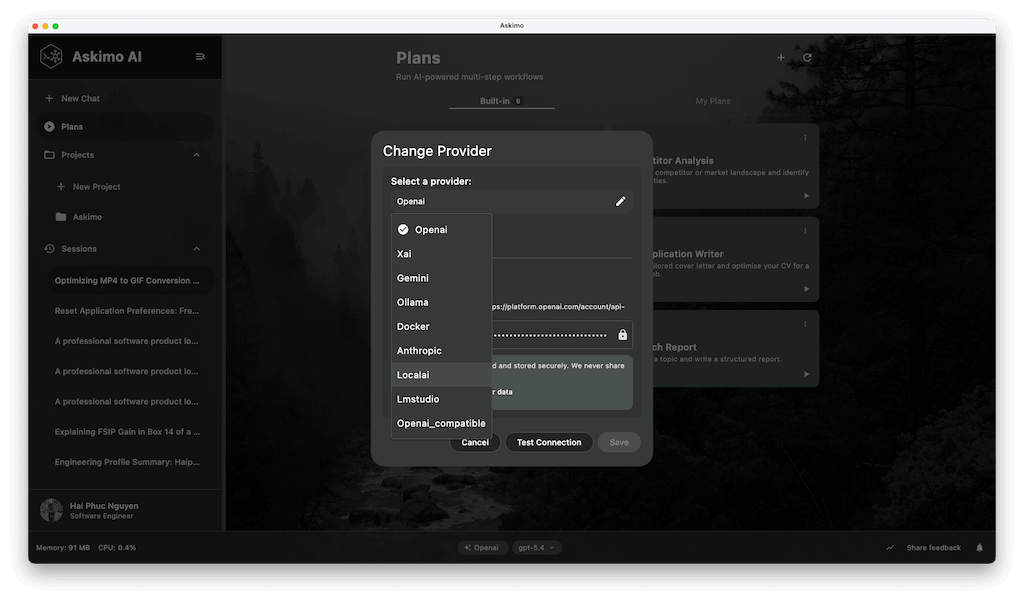Choose Localai from provider list
1024x601 pixels.
[441, 374]
